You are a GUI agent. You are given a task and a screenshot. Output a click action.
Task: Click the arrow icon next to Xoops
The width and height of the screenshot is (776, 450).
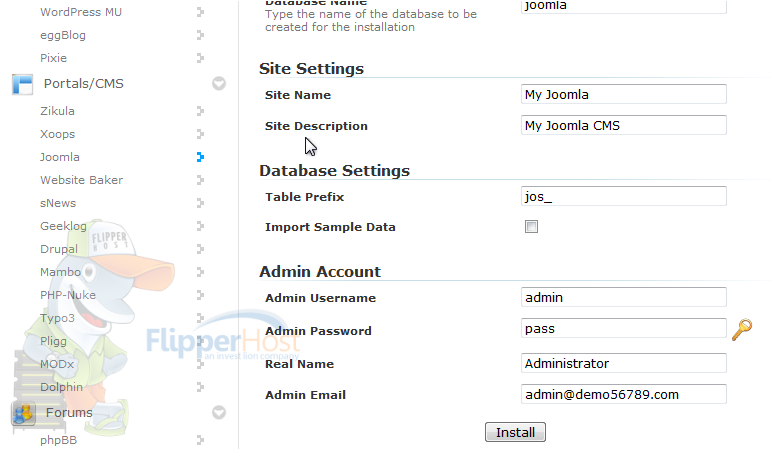tap(200, 134)
